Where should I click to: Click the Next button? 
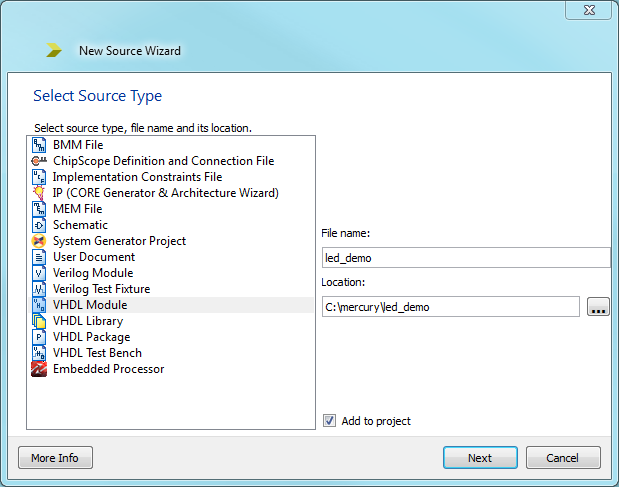click(480, 458)
